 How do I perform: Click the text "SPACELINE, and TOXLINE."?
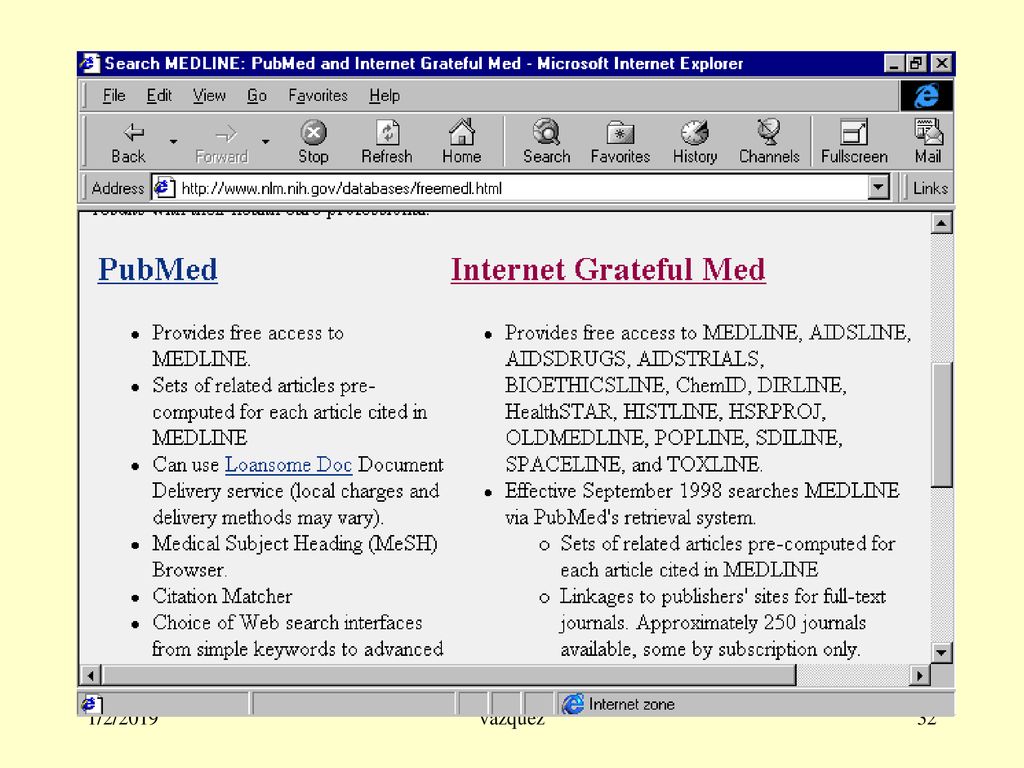point(634,464)
